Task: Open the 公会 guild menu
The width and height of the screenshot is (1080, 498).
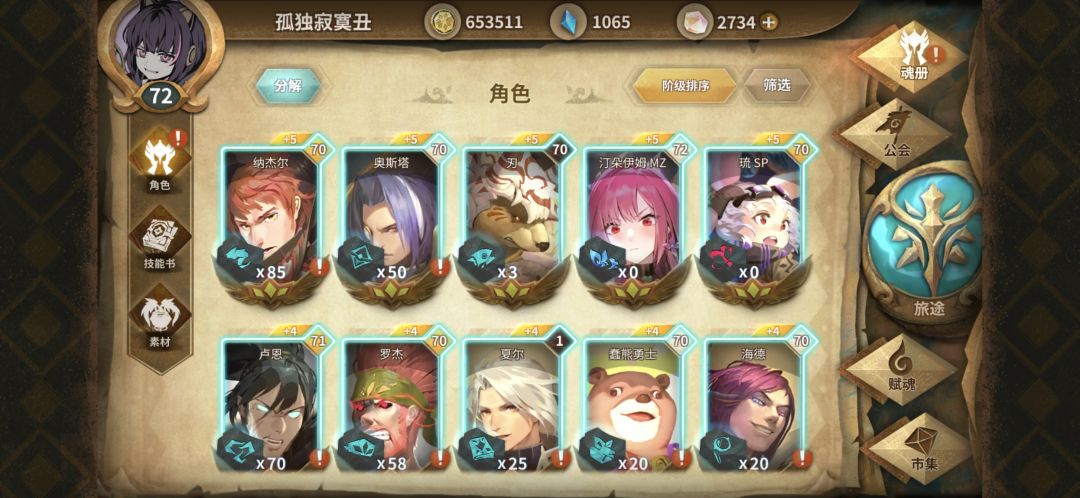Action: click(x=893, y=132)
